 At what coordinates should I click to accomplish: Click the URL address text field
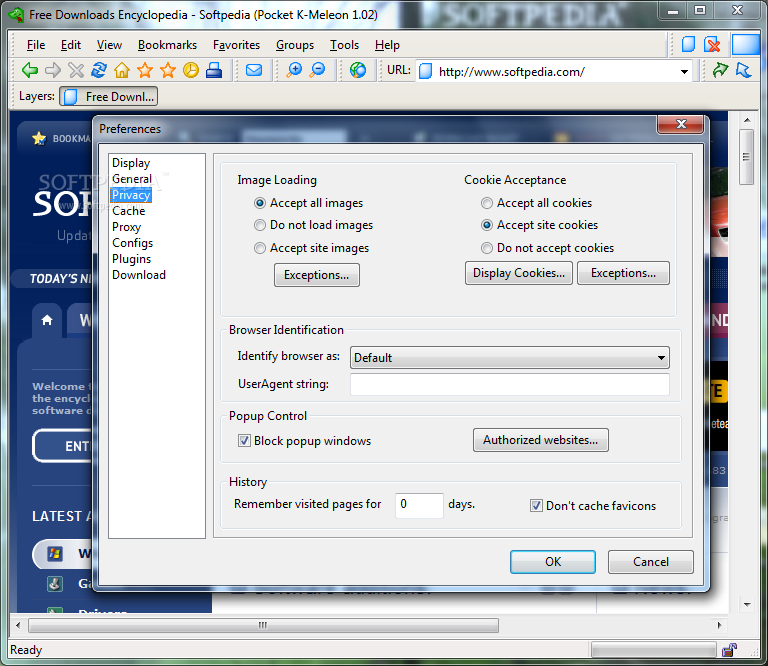click(553, 71)
